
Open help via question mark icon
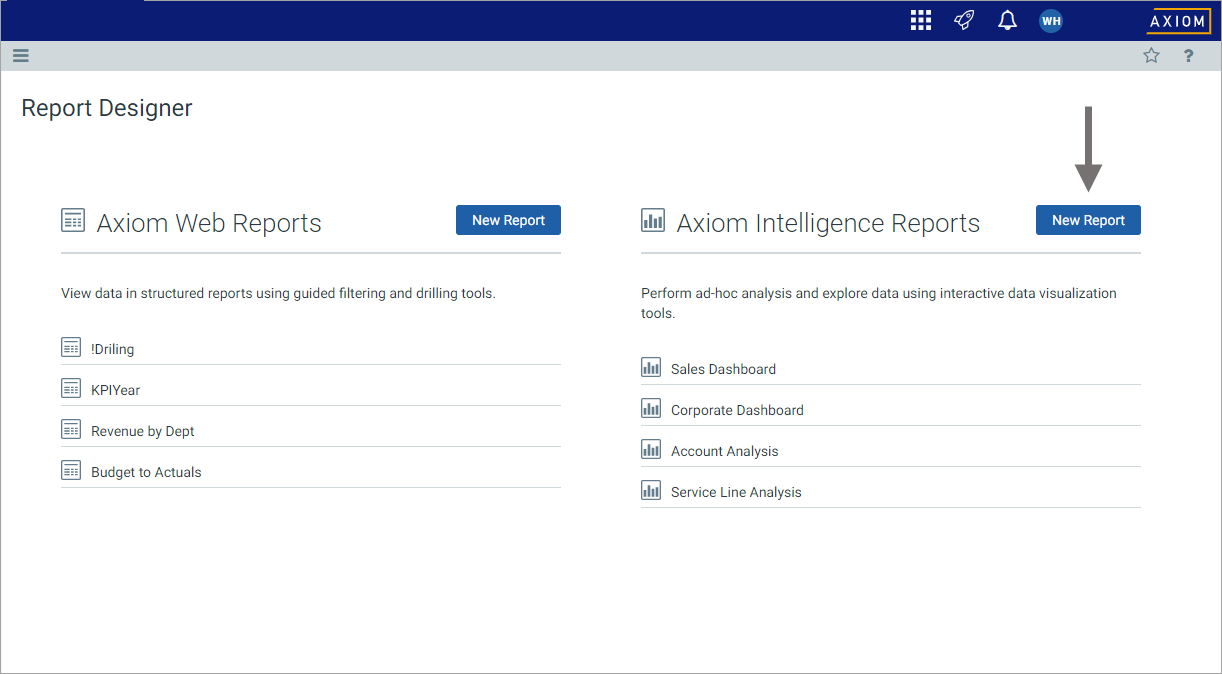click(1188, 56)
